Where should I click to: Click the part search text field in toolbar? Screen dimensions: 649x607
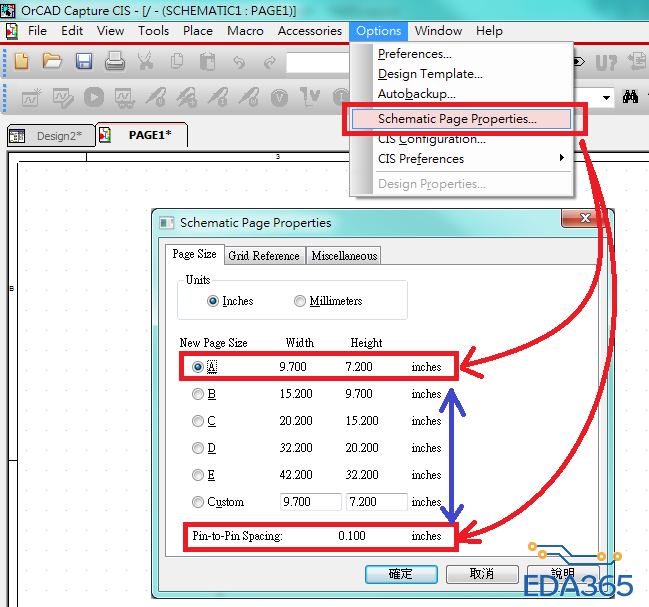coord(318,62)
